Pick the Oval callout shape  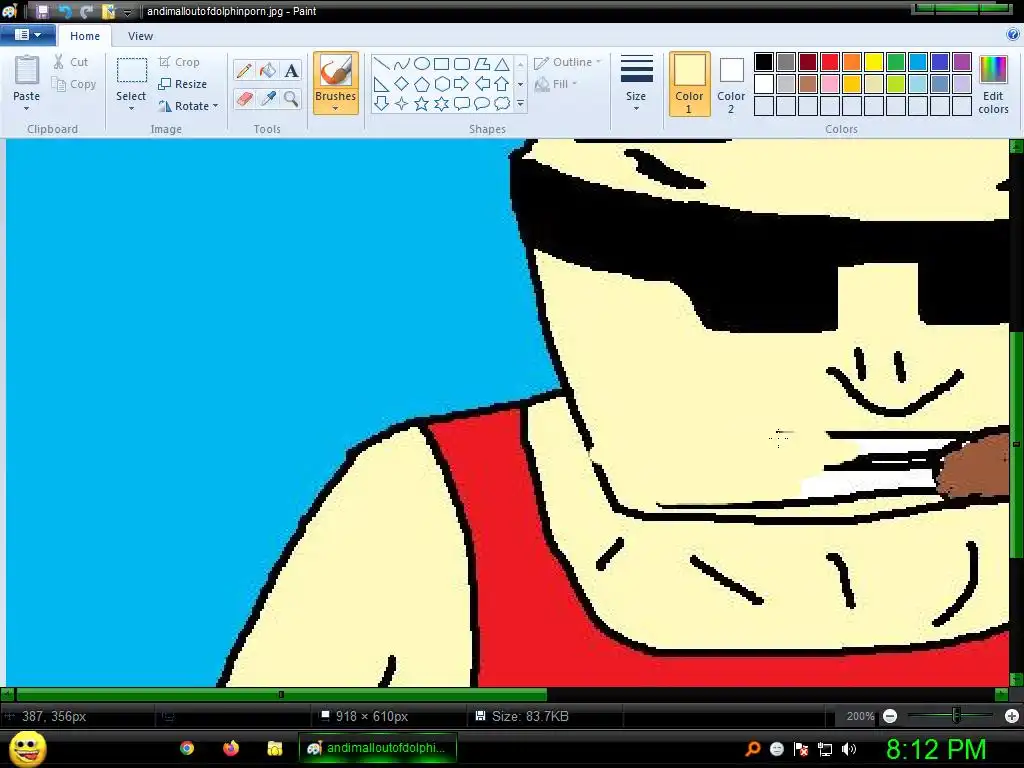[482, 103]
